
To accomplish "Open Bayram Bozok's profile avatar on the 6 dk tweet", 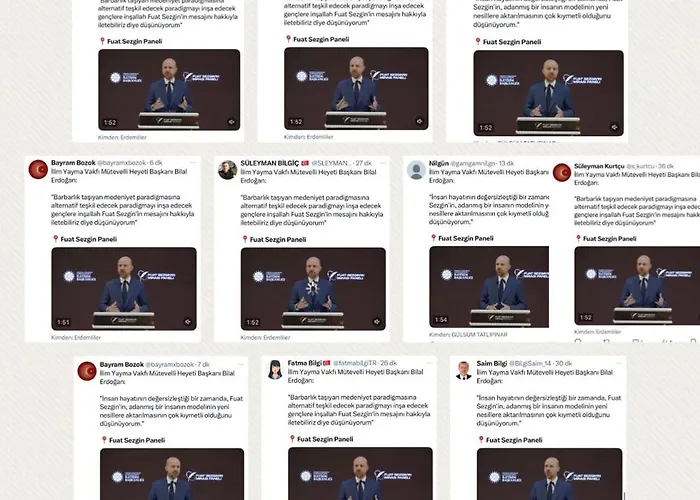I will click(38, 170).
